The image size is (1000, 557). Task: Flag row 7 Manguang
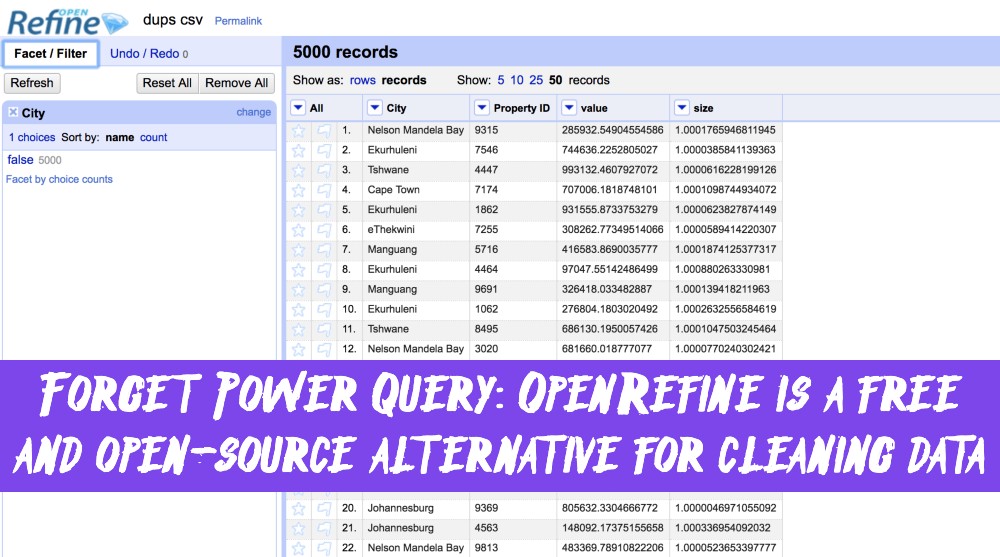[x=324, y=249]
